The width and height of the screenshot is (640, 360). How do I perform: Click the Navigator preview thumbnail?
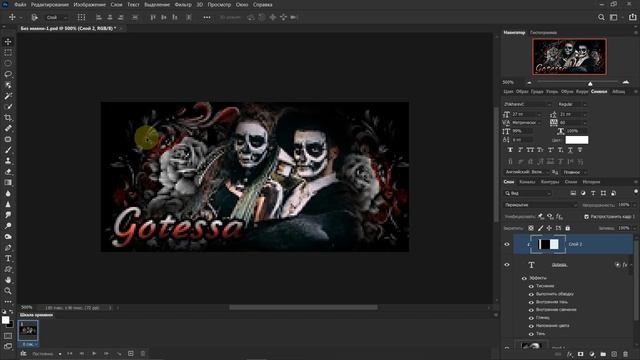(x=569, y=57)
